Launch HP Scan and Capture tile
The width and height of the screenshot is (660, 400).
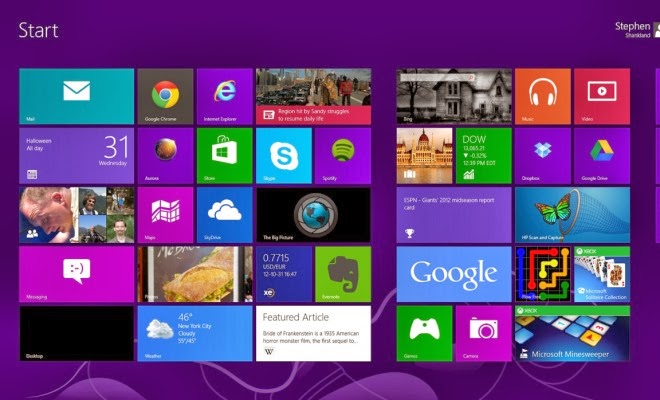click(572, 215)
